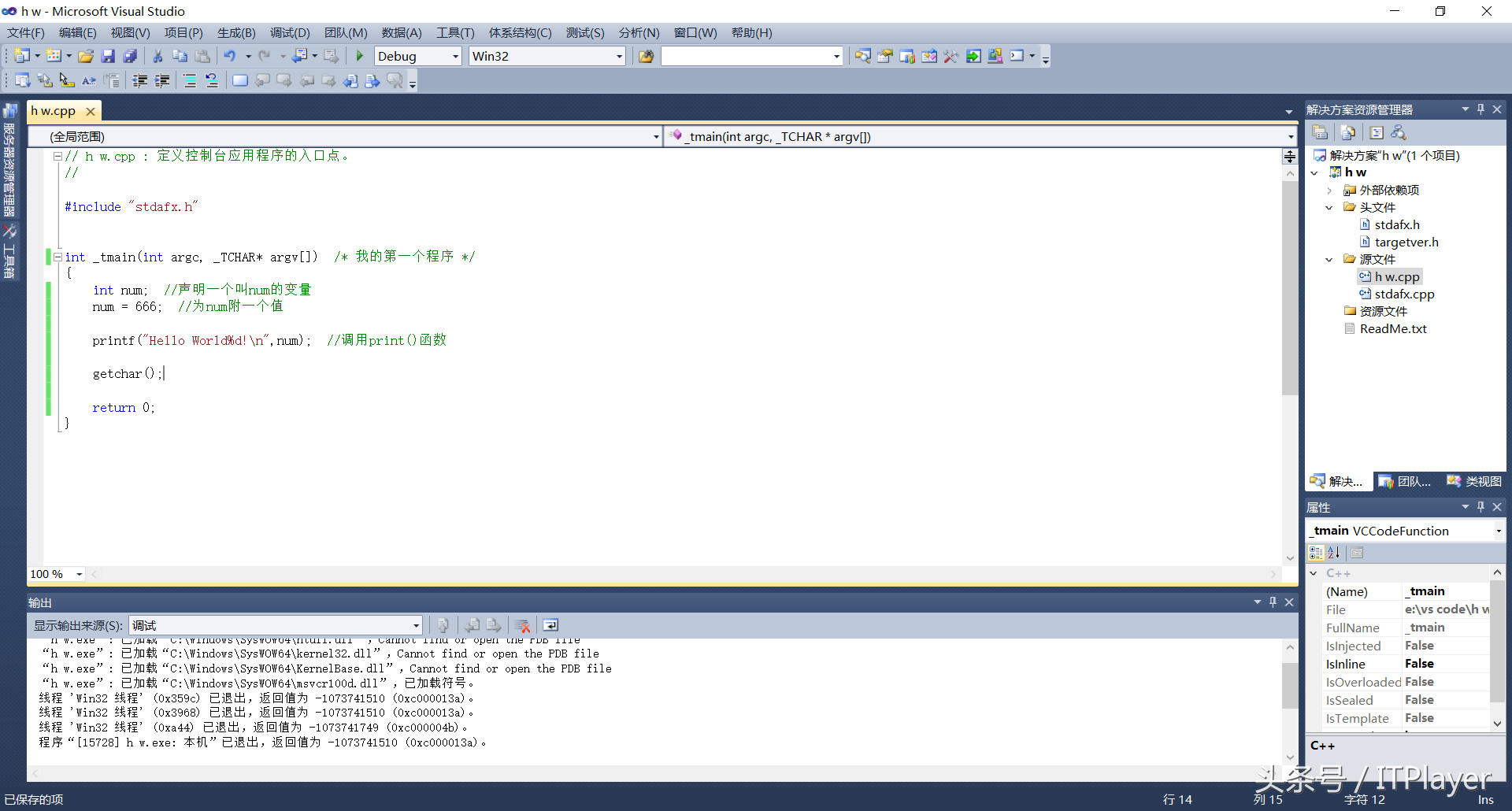Viewport: 1512px width, 811px height.
Task: Click the Save All icon
Action: [130, 56]
